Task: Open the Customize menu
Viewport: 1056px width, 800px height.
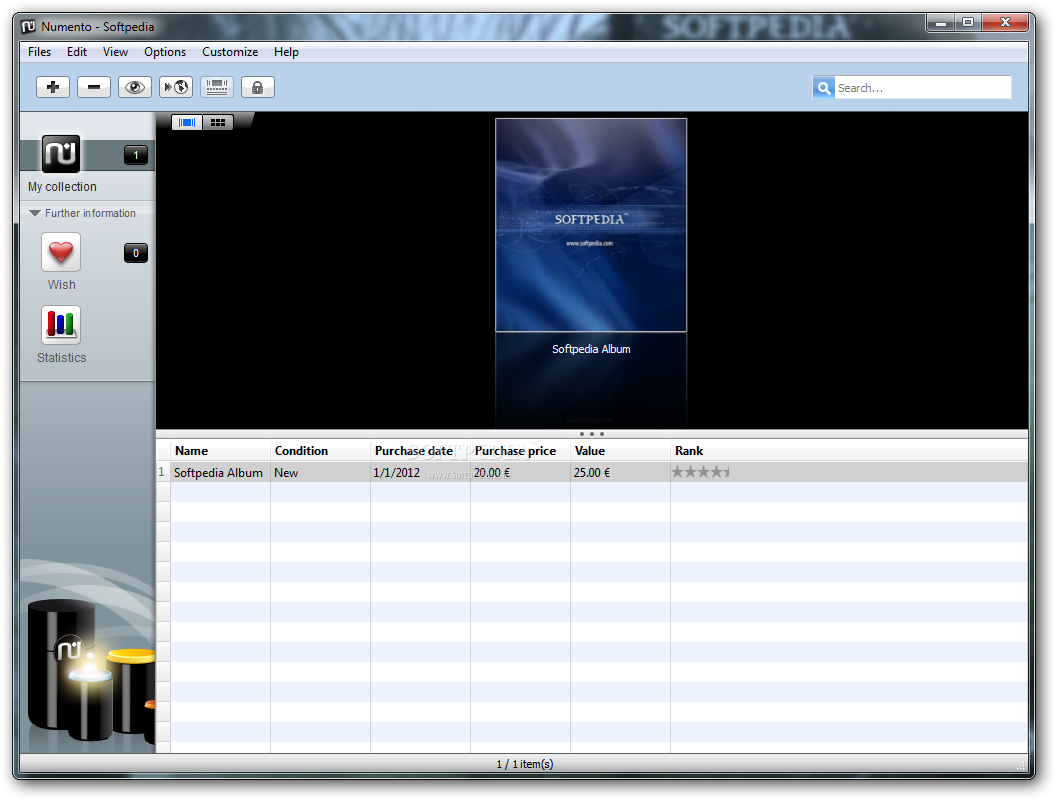Action: pos(230,52)
